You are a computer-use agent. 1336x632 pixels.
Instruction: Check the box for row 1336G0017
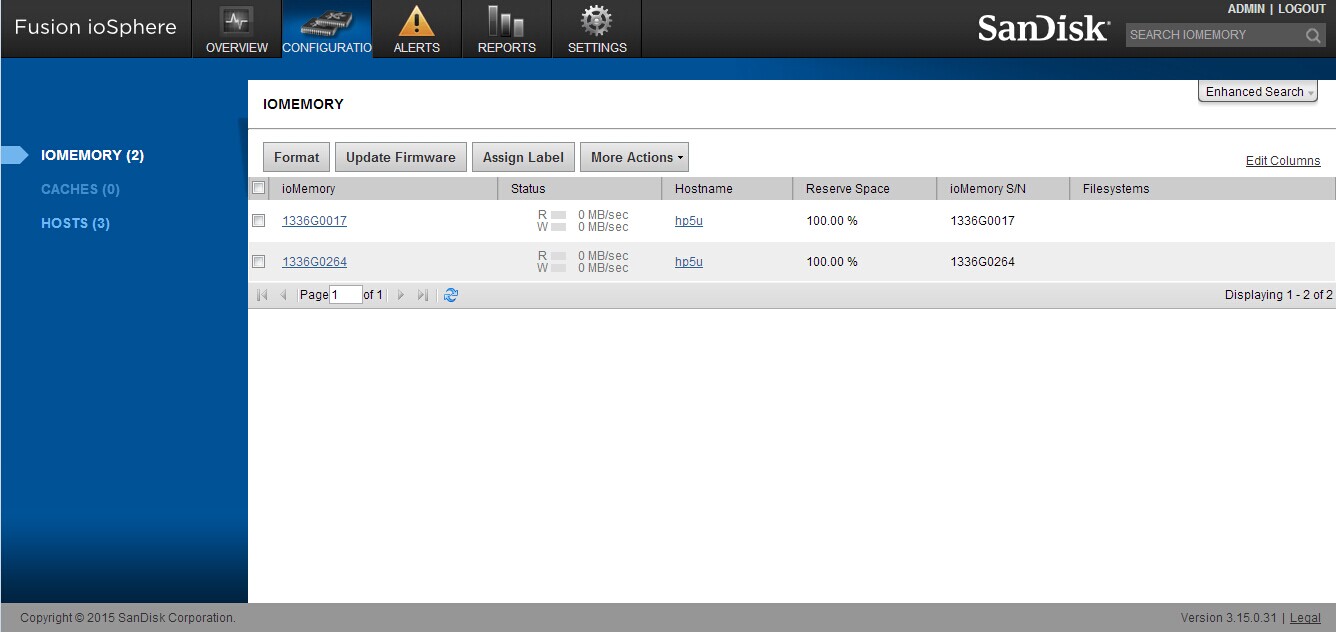coord(259,221)
